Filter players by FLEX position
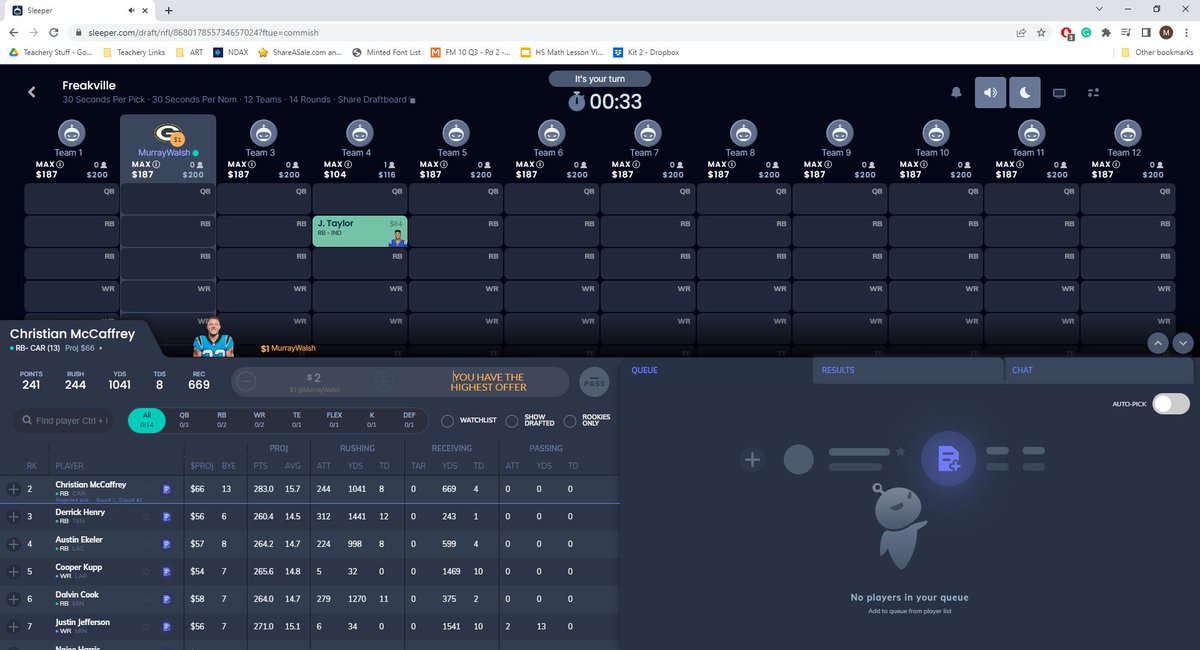The height and width of the screenshot is (650, 1200). [334, 420]
